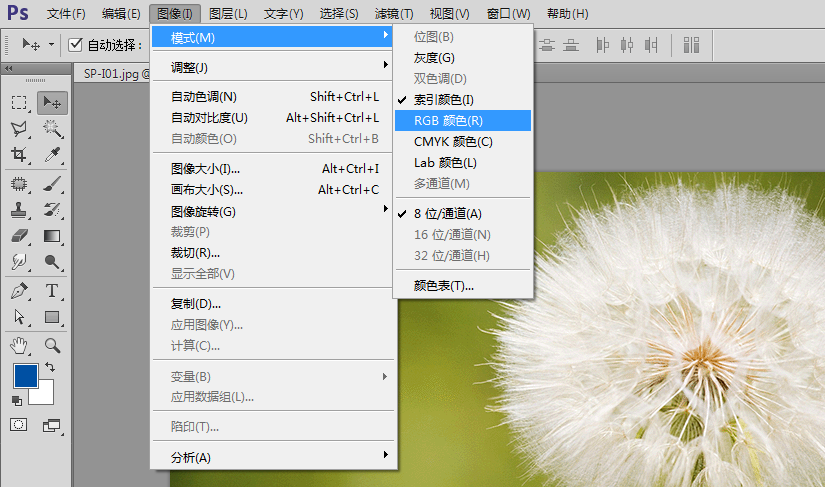Viewport: 825px width, 487px height.
Task: Select the Hand tool
Action: (x=19, y=346)
